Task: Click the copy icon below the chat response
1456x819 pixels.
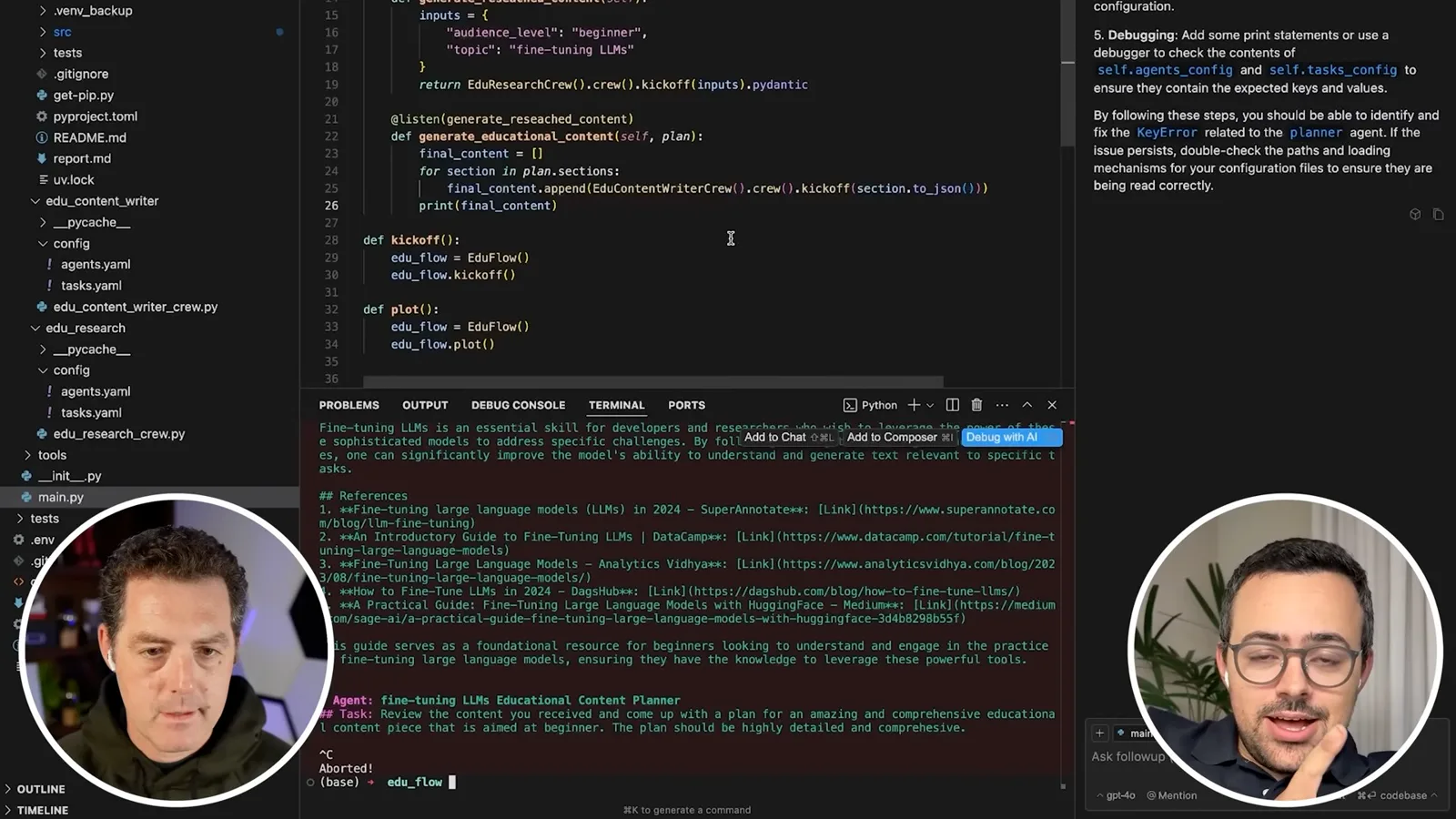Action: [1438, 215]
